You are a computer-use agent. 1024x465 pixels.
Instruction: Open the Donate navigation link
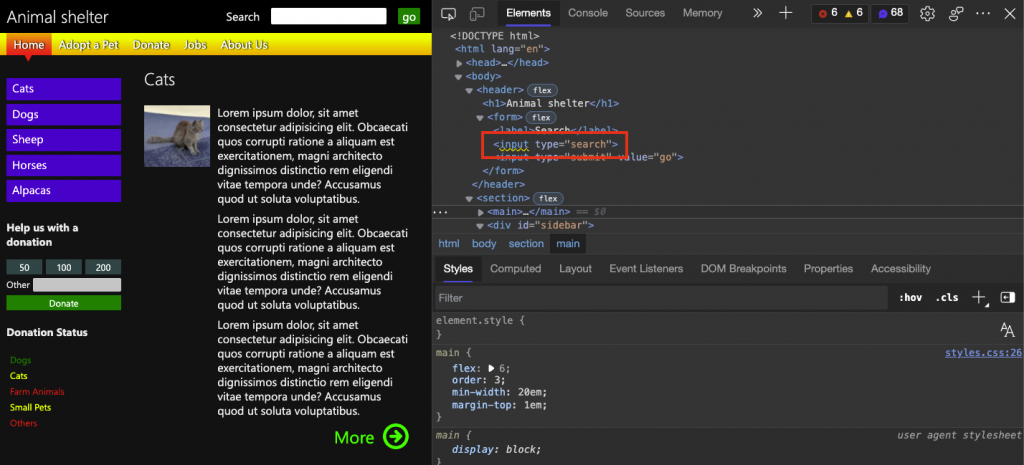pos(152,44)
